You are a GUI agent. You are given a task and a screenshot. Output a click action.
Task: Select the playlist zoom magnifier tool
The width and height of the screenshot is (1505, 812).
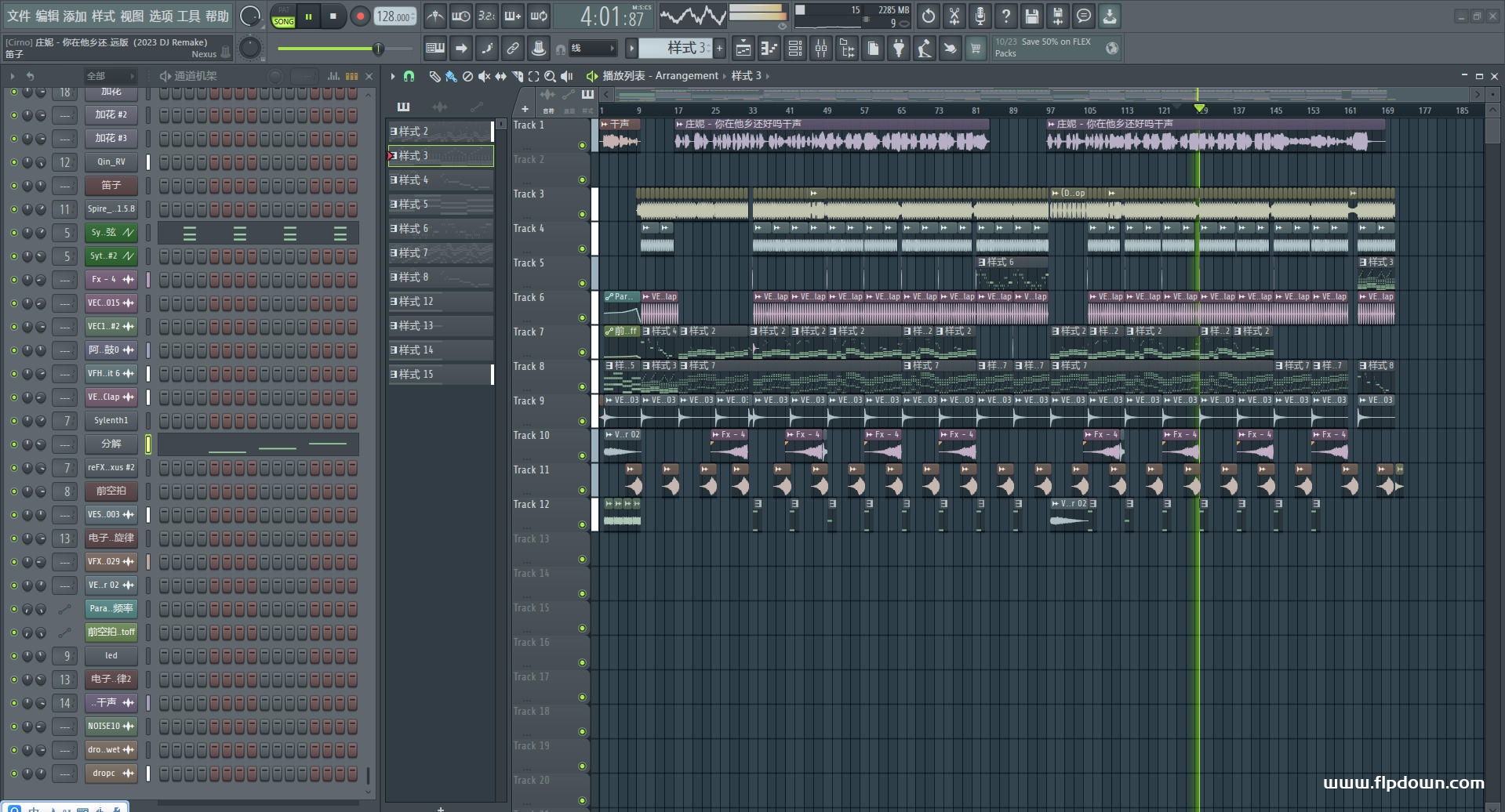click(550, 76)
